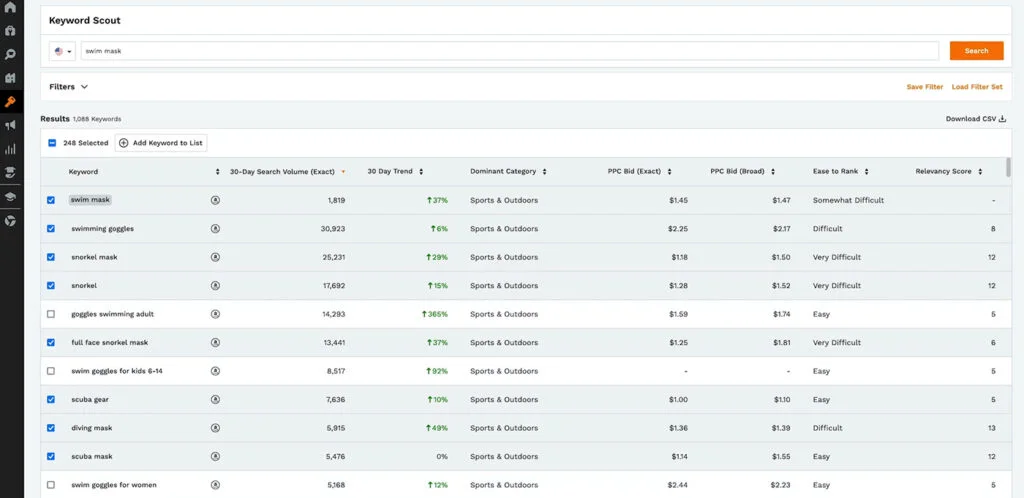This screenshot has height=498, width=1024.
Task: Open the graduation cap with hand sidebar icon
Action: pos(10,172)
